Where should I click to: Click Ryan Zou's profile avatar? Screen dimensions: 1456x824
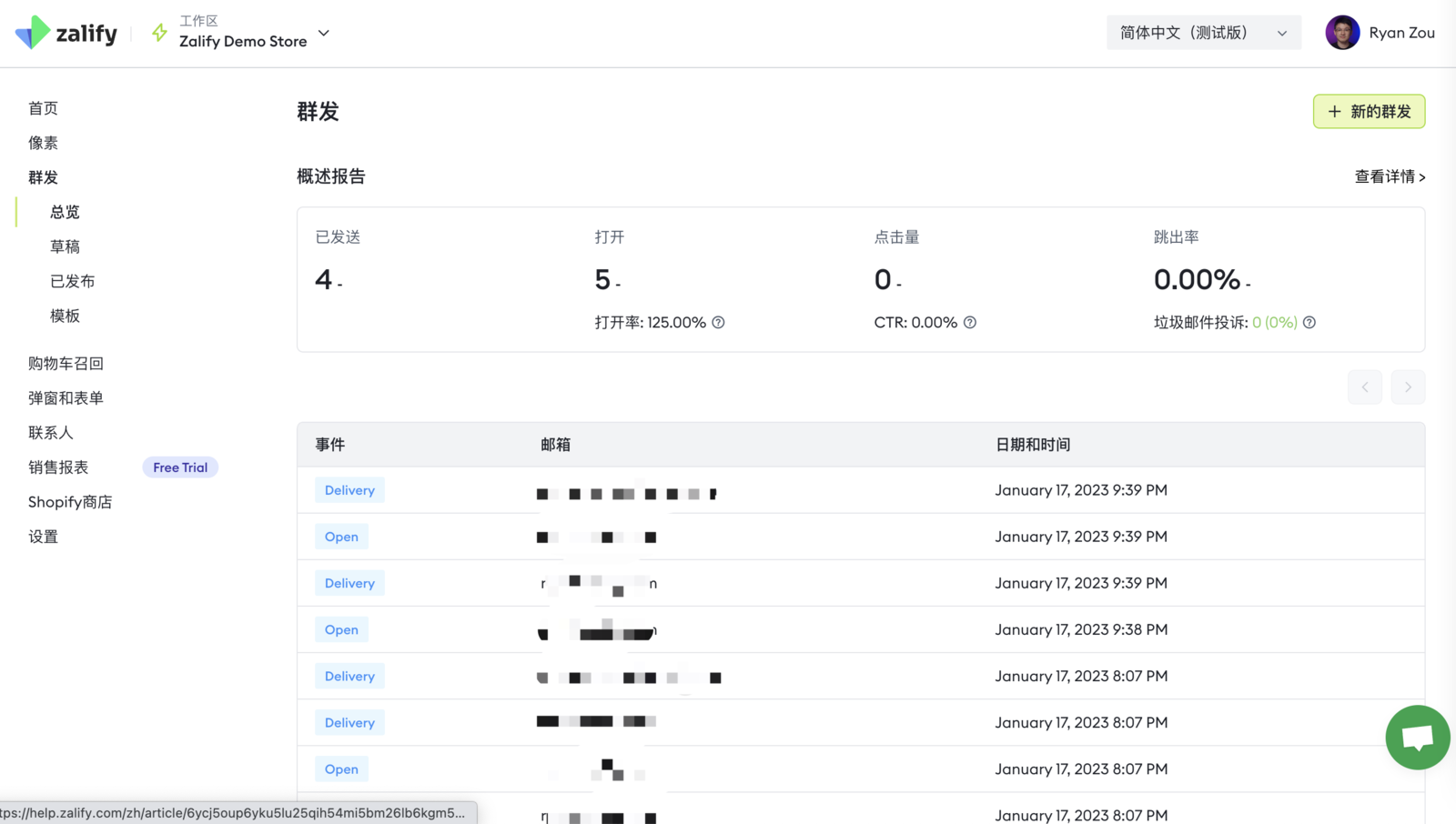(1342, 33)
